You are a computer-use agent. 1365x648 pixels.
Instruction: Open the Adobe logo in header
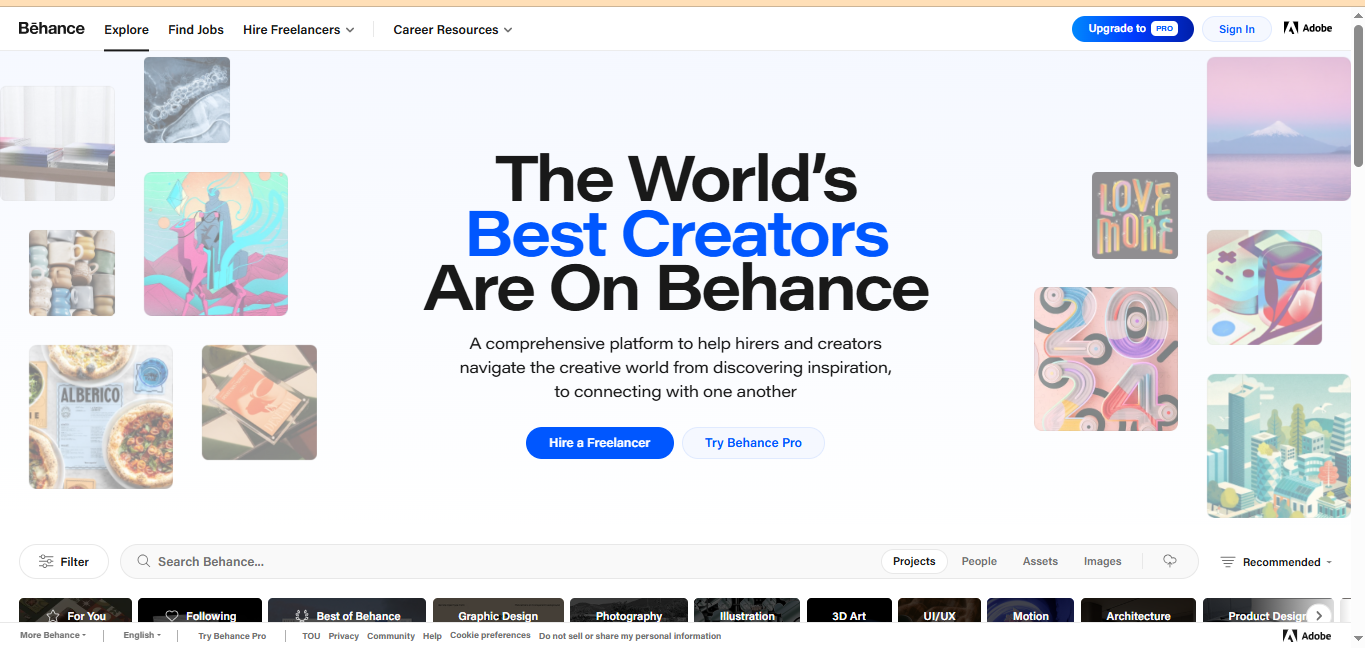(1308, 29)
